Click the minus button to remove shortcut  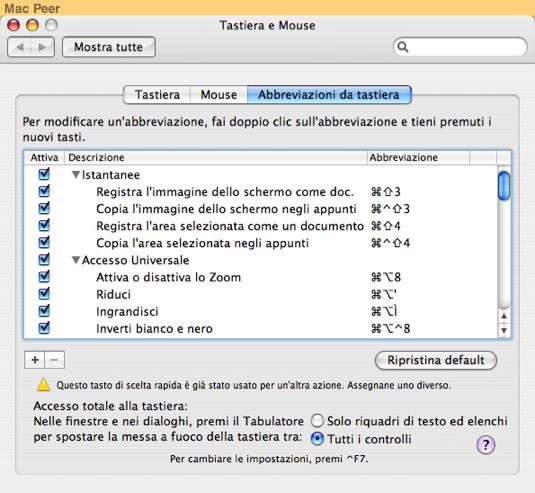click(55, 360)
